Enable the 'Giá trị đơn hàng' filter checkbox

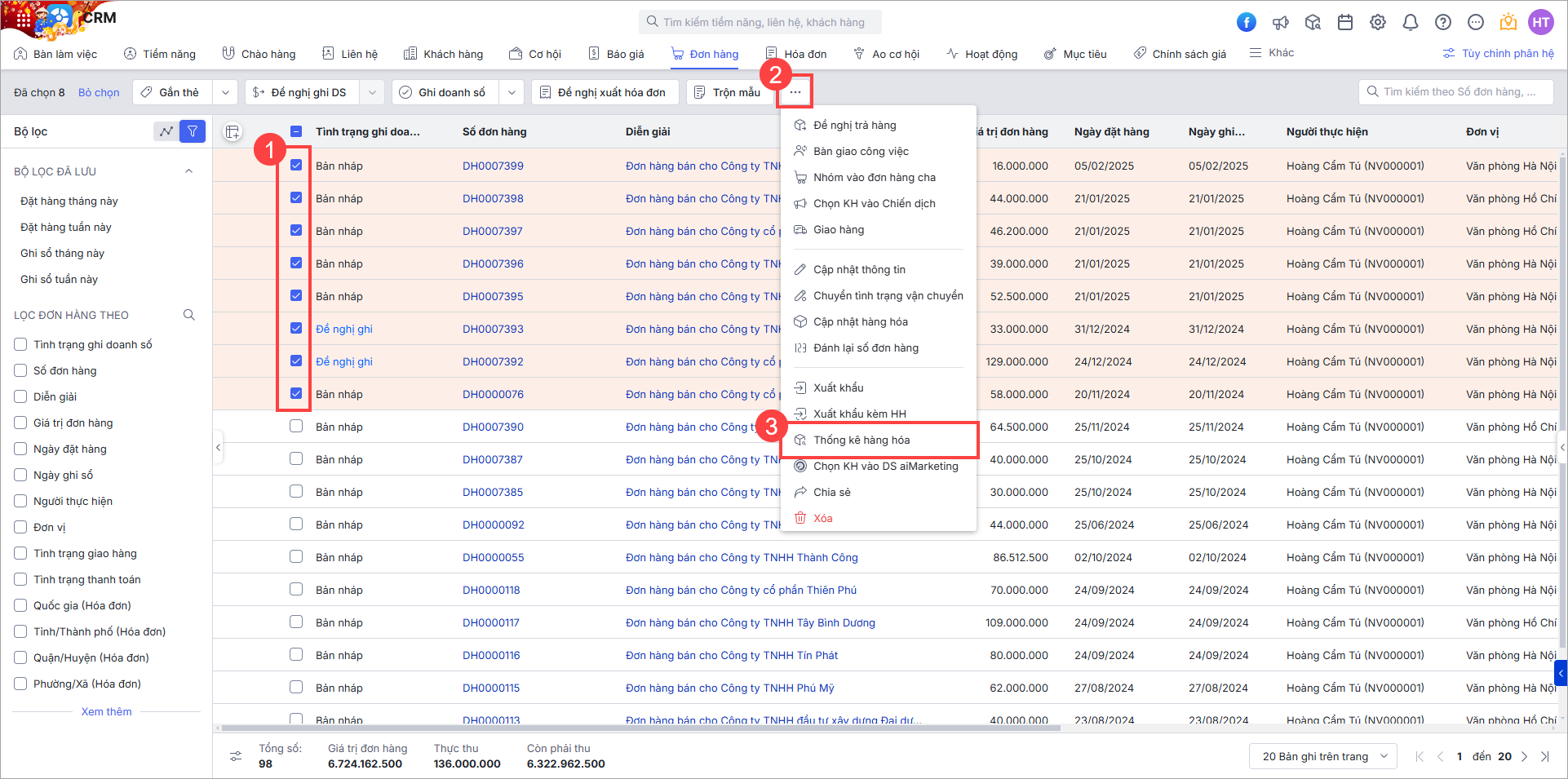coord(21,423)
